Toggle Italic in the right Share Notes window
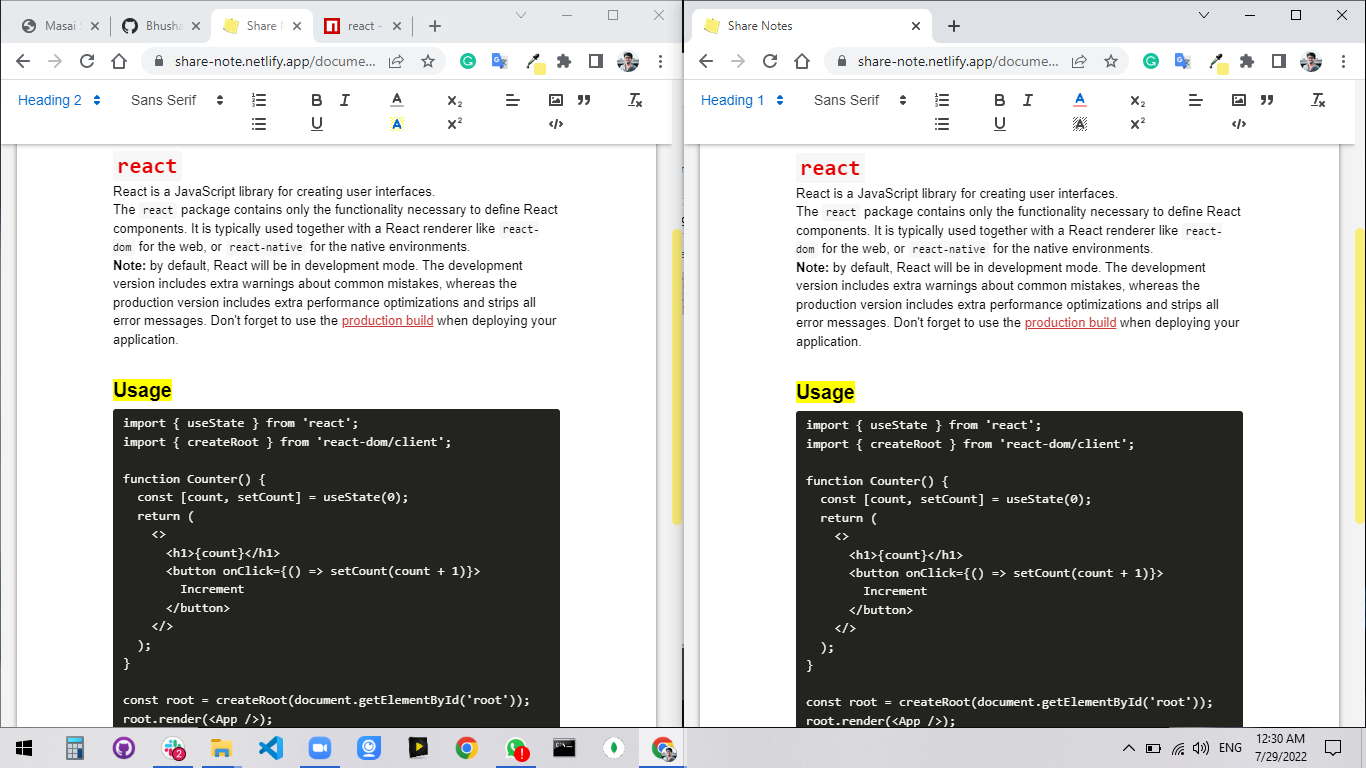Screen dimensions: 1366x768 coord(1028,100)
